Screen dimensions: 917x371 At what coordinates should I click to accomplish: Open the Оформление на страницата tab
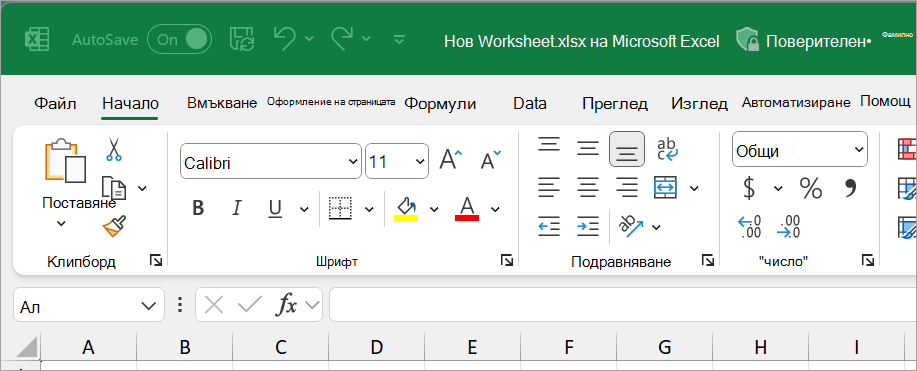331,102
